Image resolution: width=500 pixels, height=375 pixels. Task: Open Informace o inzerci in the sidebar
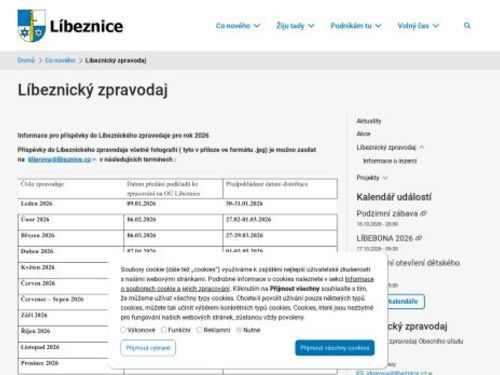390,161
